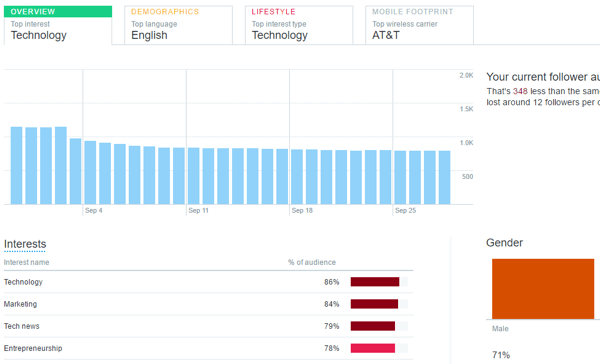Open the Lifestyle tab

299,25
